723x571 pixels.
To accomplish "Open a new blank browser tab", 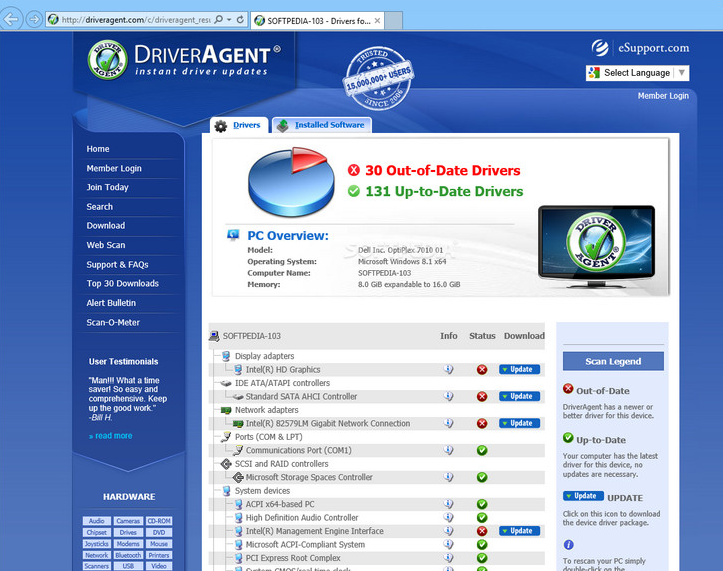I will coord(393,20).
